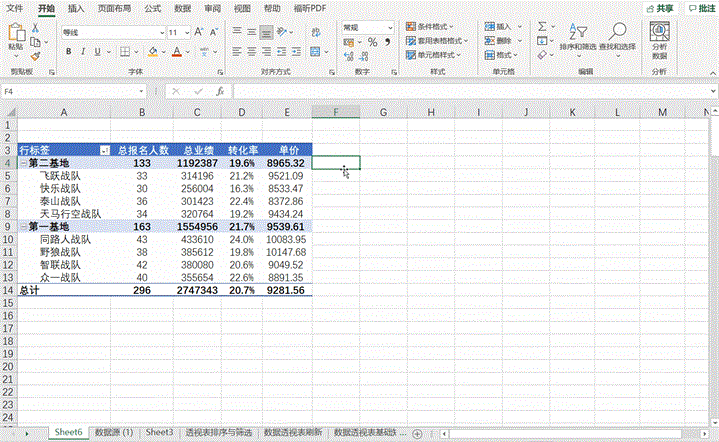Click the insert function fx icon
This screenshot has height=442, width=719.
pos(220,91)
